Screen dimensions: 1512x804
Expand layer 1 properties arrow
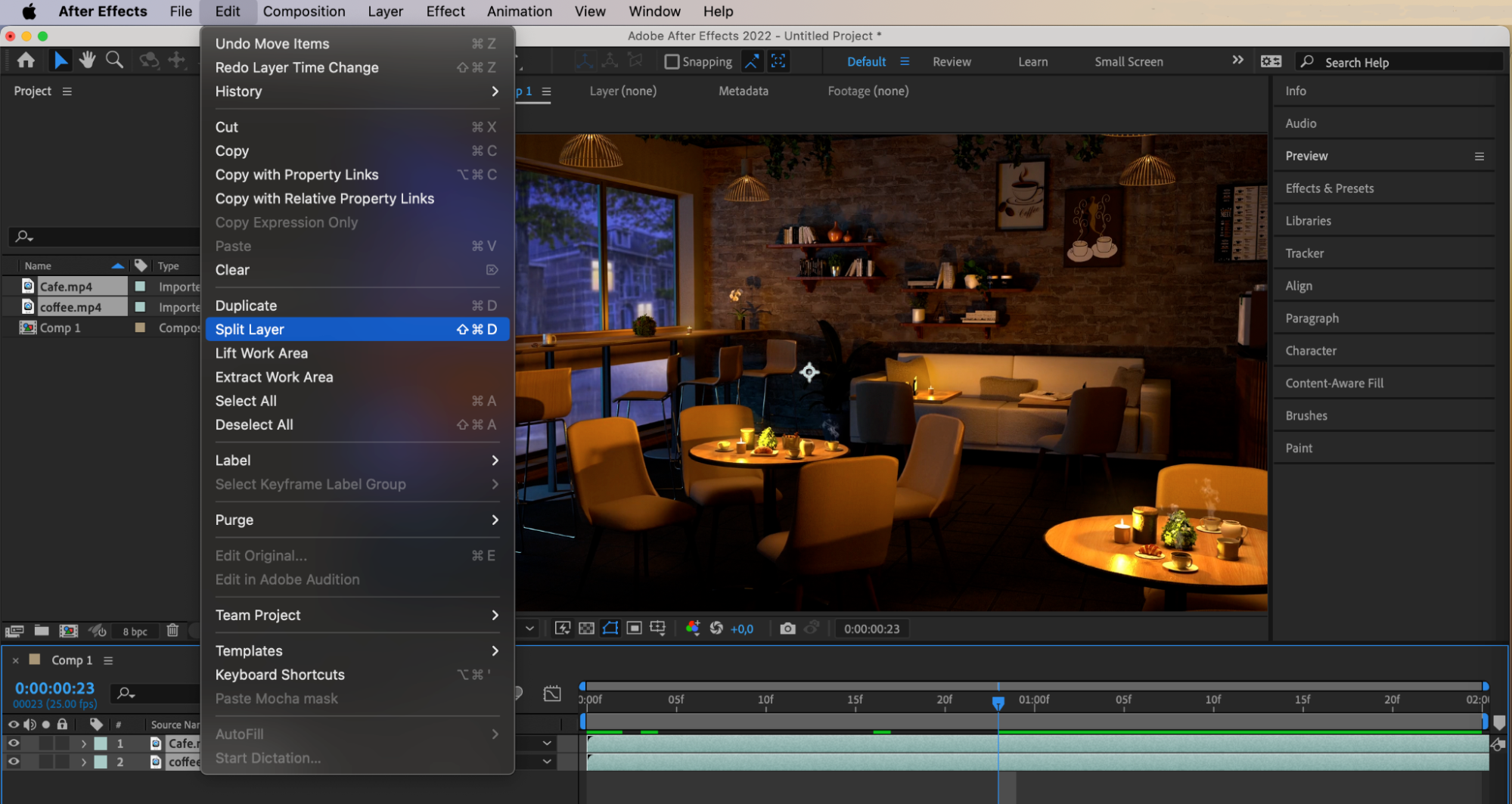(84, 743)
